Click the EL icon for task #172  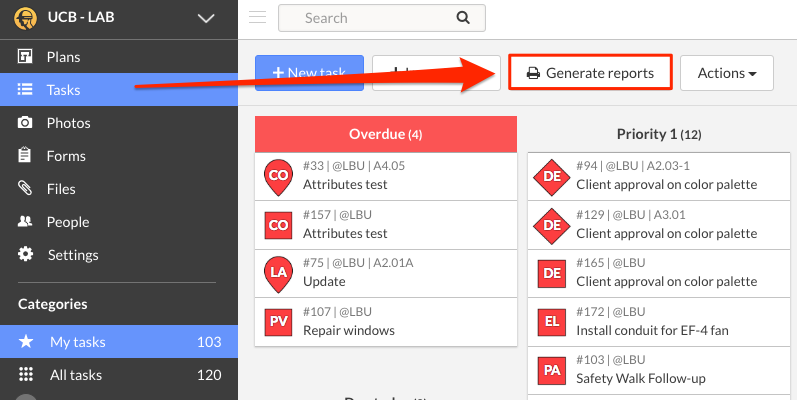coord(551,322)
